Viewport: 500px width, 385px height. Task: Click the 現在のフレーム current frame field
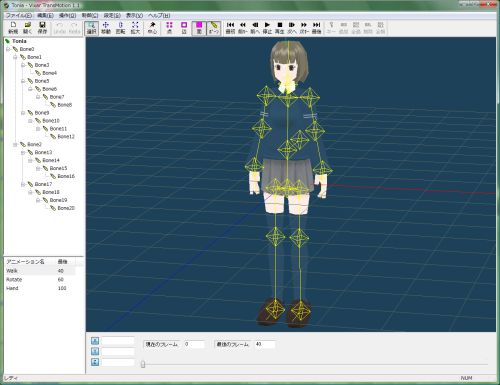tap(194, 344)
